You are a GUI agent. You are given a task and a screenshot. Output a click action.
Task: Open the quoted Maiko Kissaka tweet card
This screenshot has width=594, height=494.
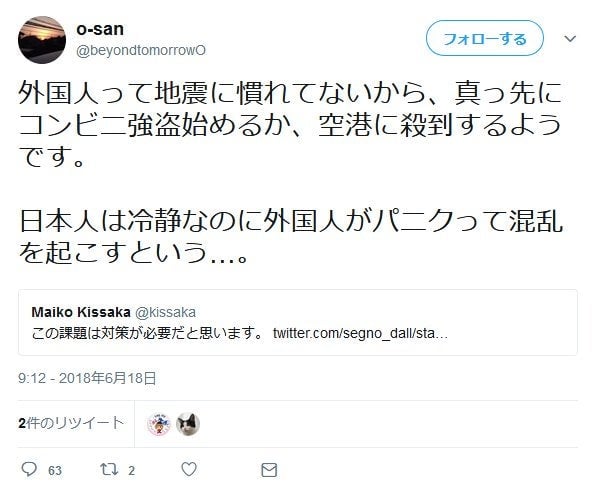(x=298, y=322)
